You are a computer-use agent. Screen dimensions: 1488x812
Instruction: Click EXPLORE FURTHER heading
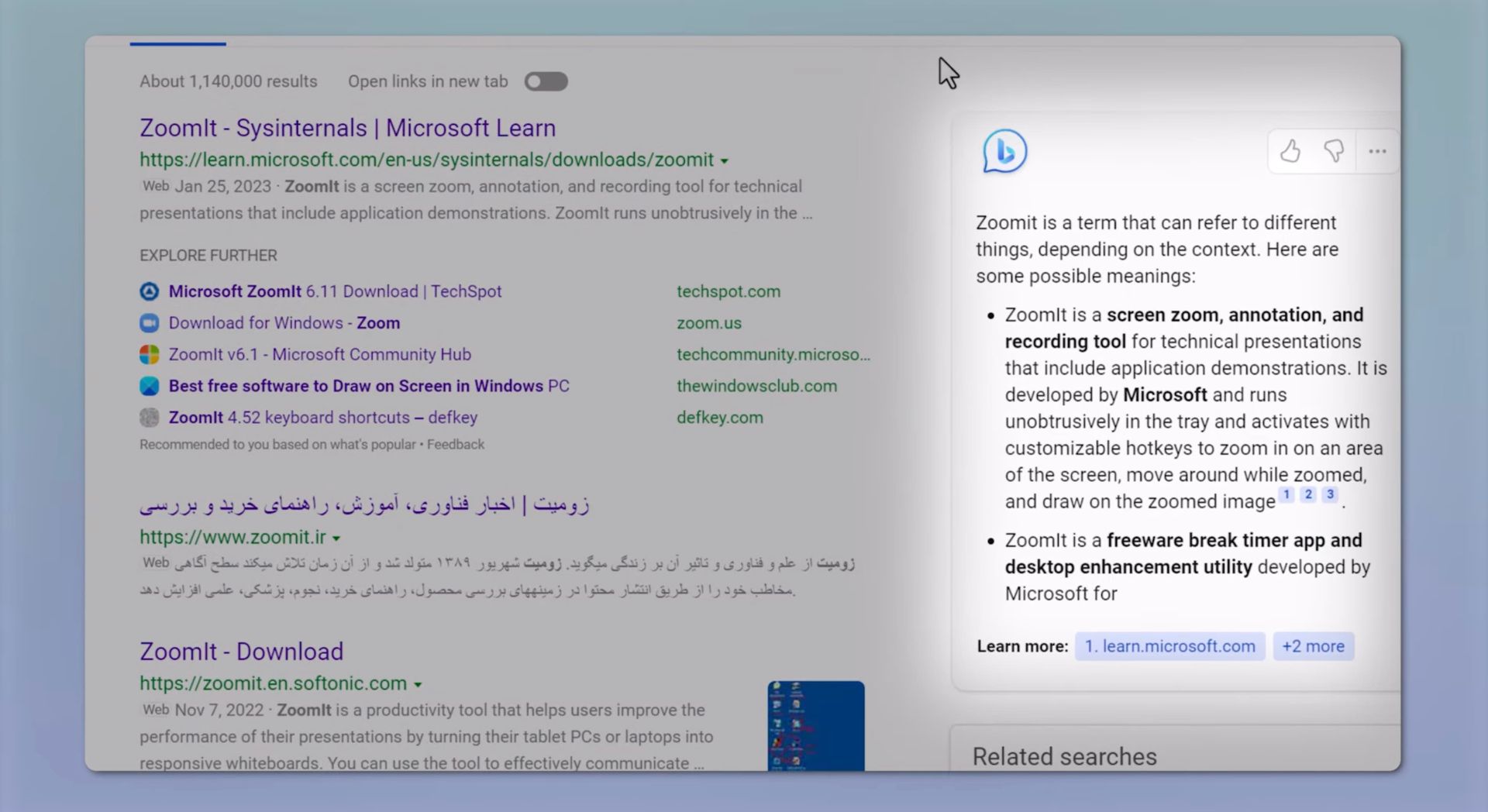coord(208,256)
